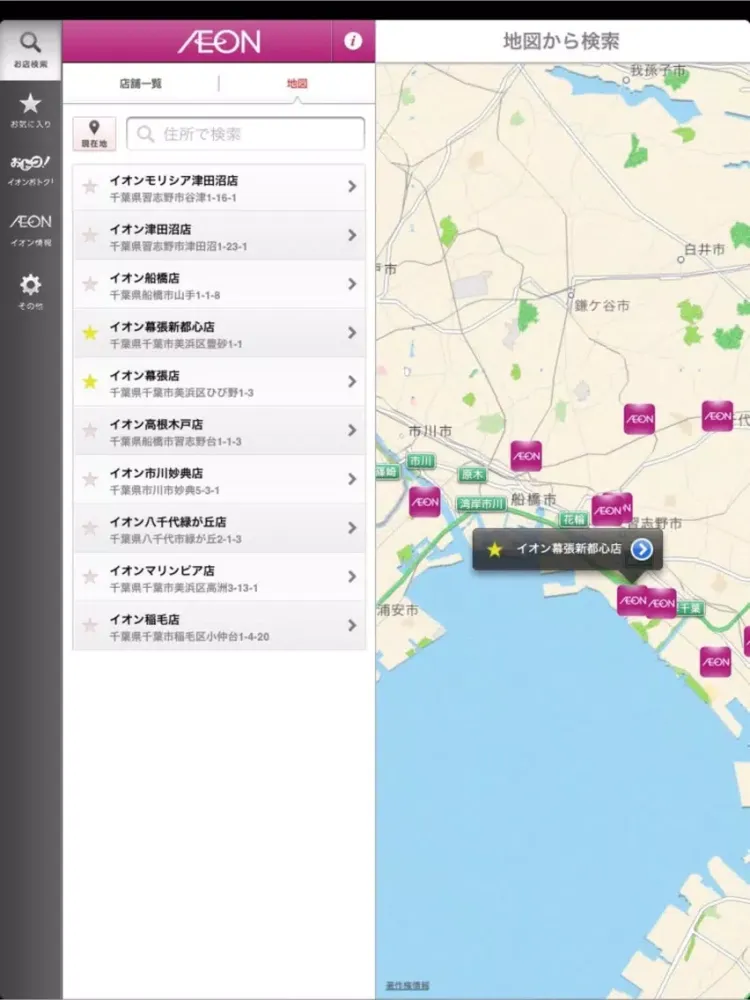Favorite イオン津田沼店 with its star
Viewport: 750px width, 1000px height.
click(x=91, y=235)
